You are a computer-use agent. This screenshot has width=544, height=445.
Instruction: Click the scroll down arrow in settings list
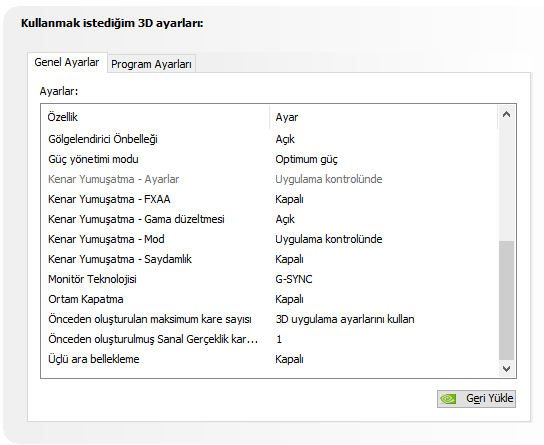coord(506,368)
